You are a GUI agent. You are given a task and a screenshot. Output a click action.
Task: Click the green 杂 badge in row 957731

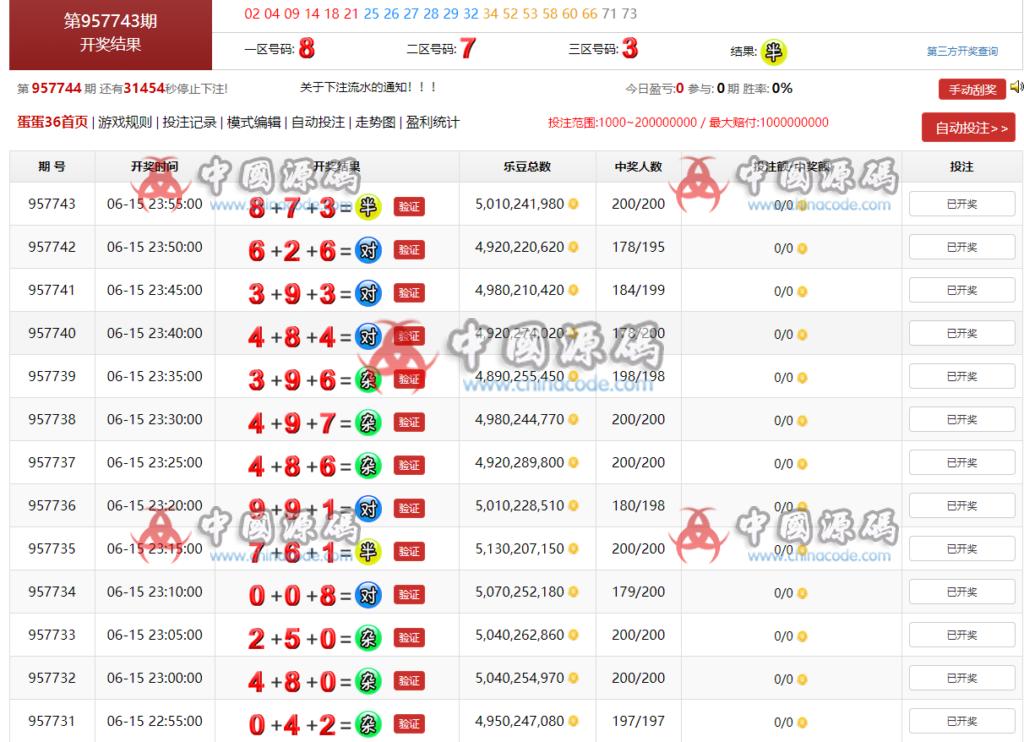coord(368,724)
